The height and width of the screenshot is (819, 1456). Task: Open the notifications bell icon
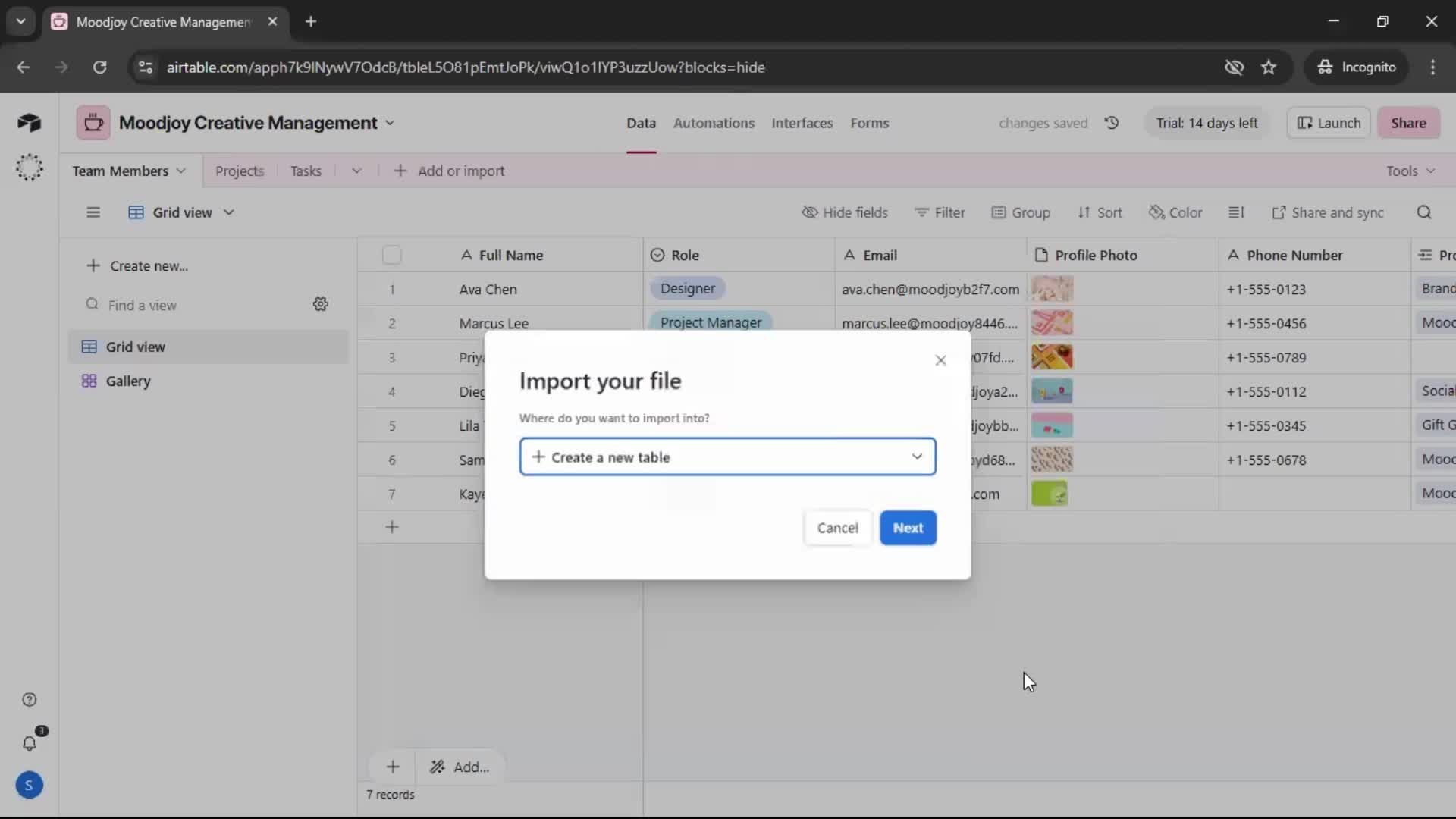[x=29, y=743]
